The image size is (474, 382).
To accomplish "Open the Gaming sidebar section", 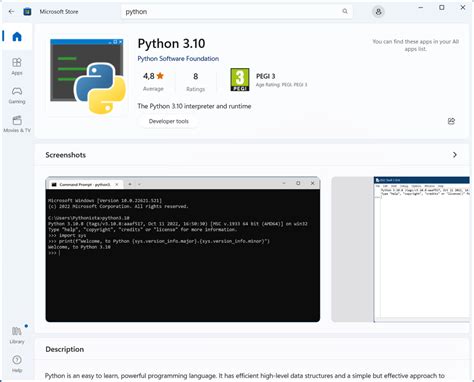I will point(17,95).
